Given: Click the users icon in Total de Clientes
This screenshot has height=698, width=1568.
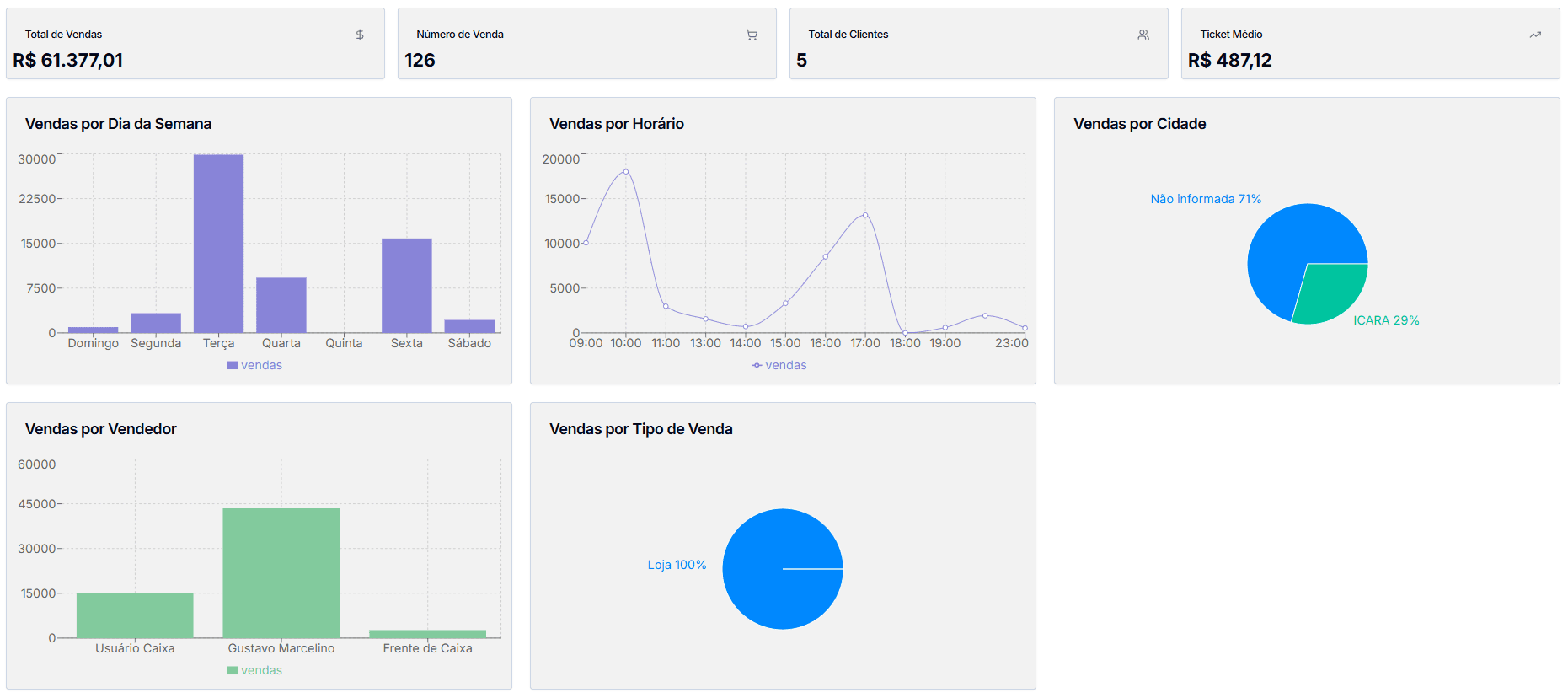Looking at the screenshot, I should (1143, 35).
